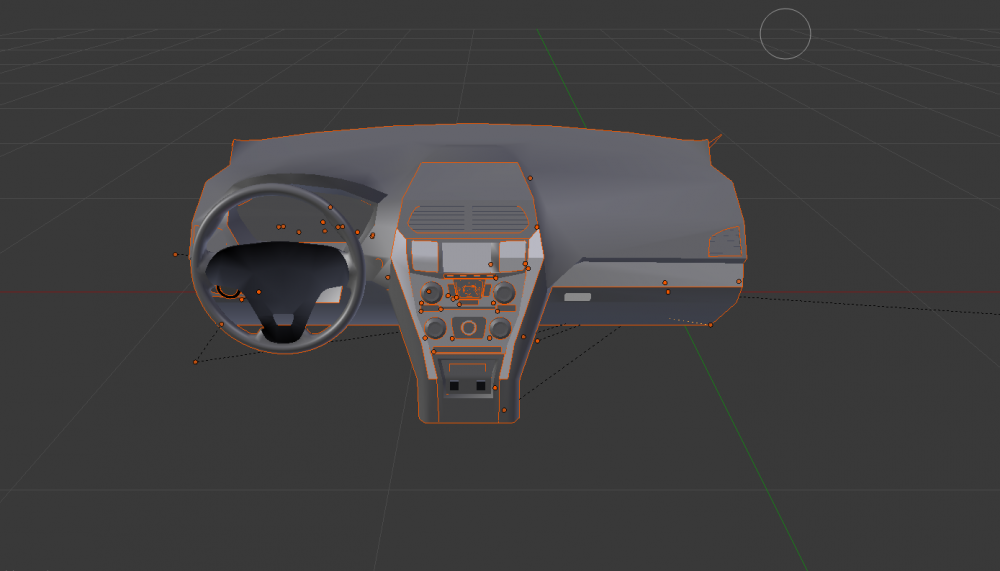Select the glove box handle
The width and height of the screenshot is (1000, 571).
pyautogui.click(x=578, y=297)
